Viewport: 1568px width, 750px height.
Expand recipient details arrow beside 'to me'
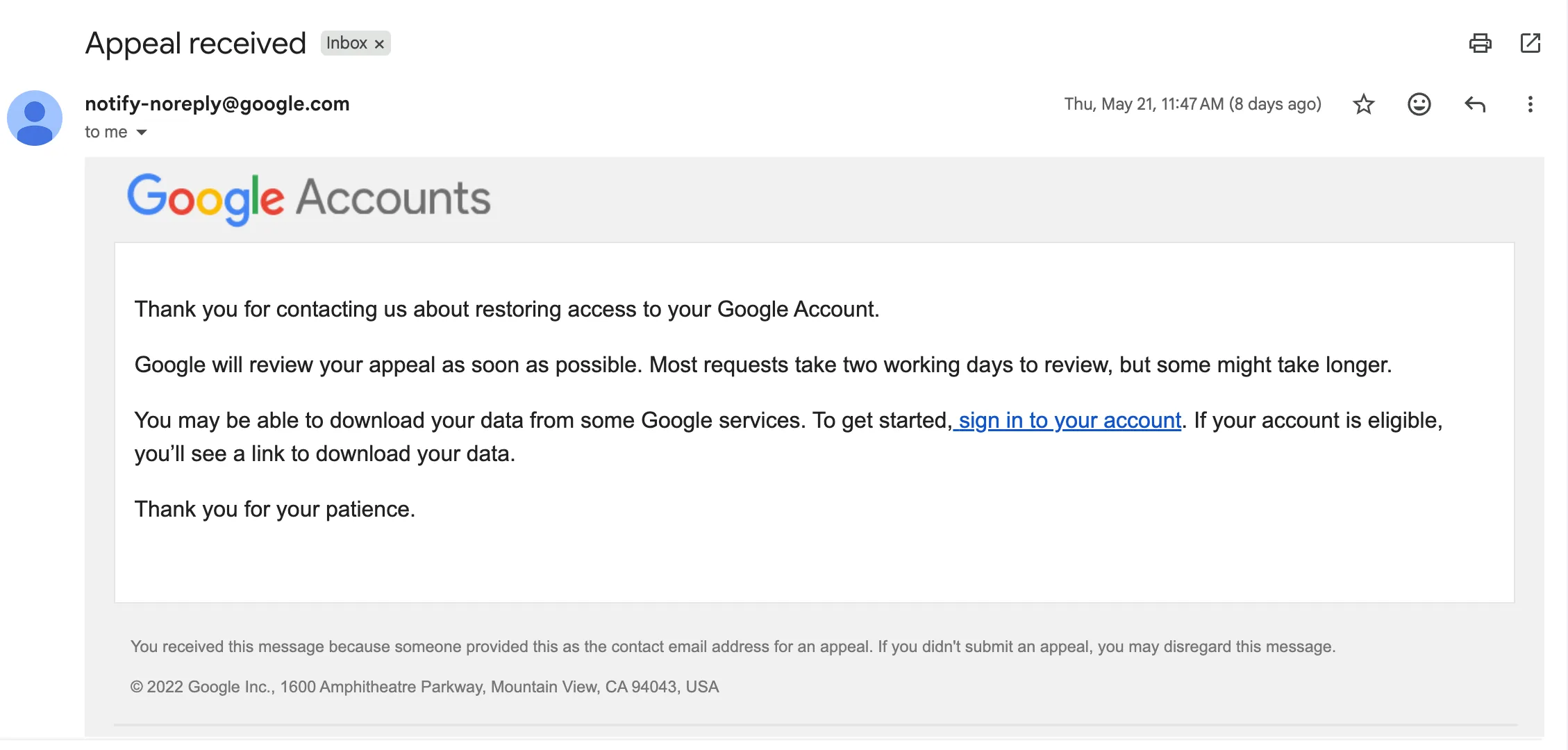pyautogui.click(x=142, y=132)
